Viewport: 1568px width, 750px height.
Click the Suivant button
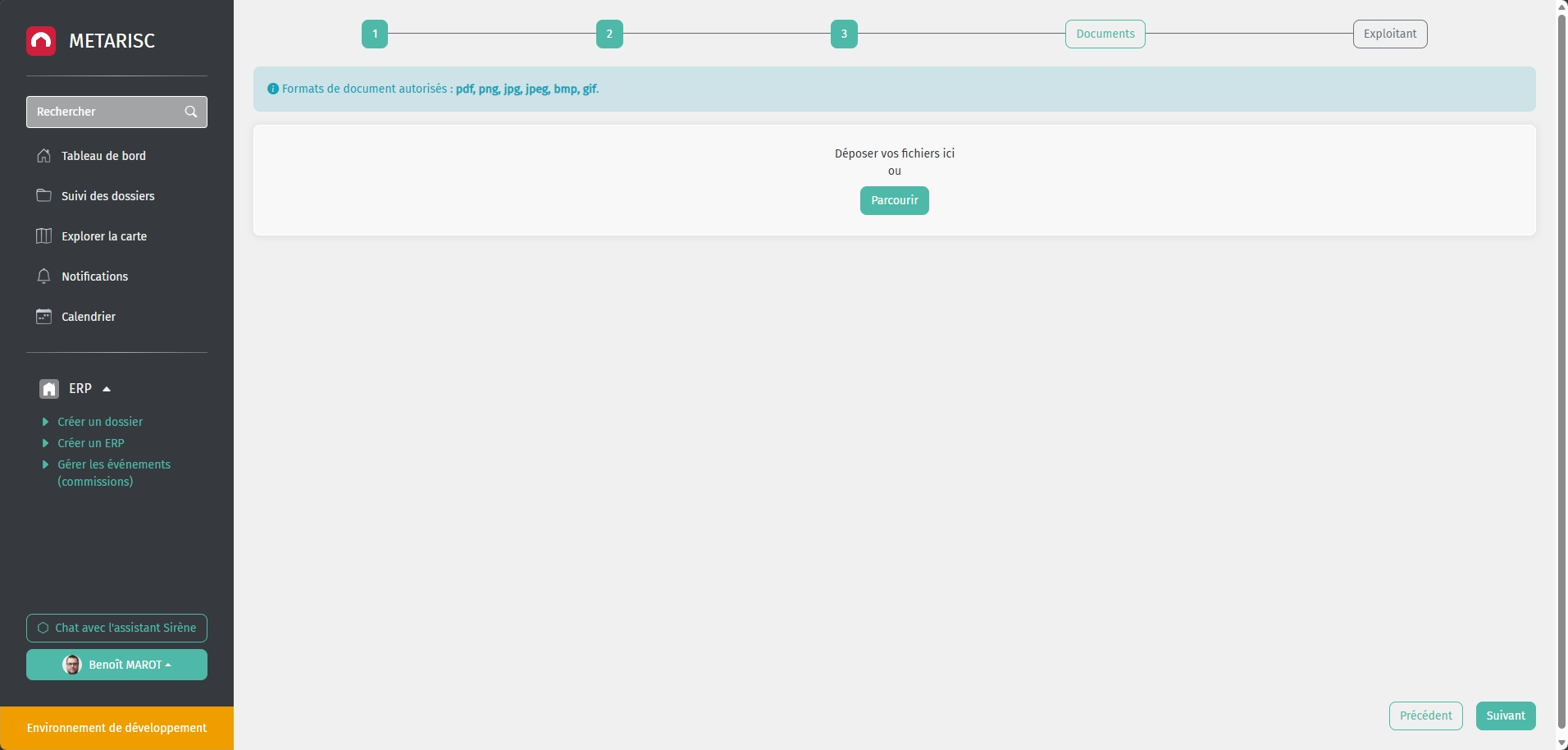[1506, 716]
